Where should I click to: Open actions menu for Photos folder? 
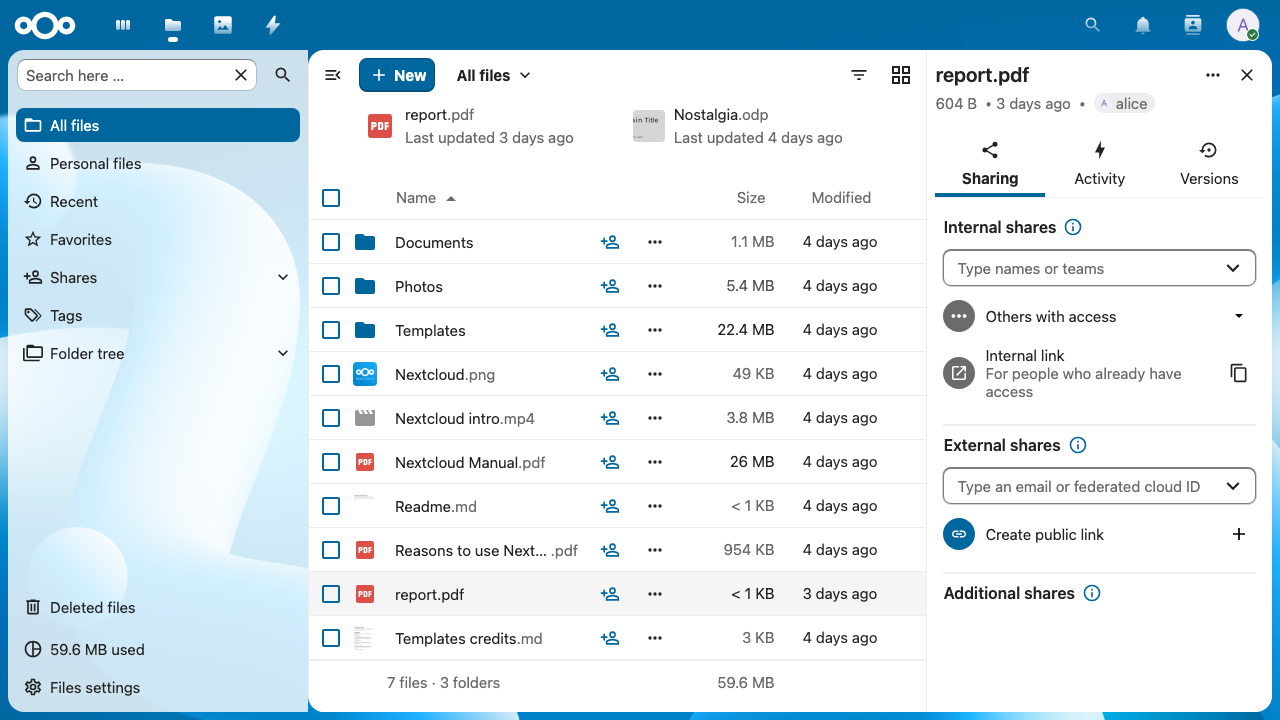coord(655,286)
